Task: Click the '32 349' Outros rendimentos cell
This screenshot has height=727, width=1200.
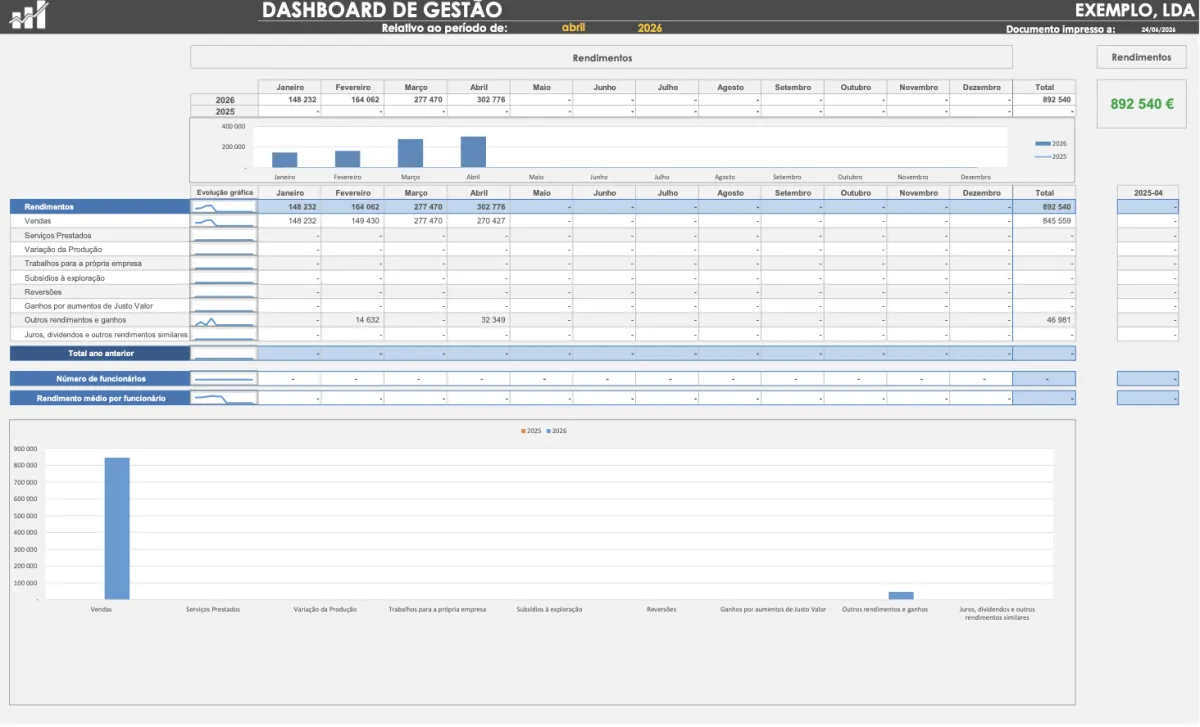Action: click(479, 320)
